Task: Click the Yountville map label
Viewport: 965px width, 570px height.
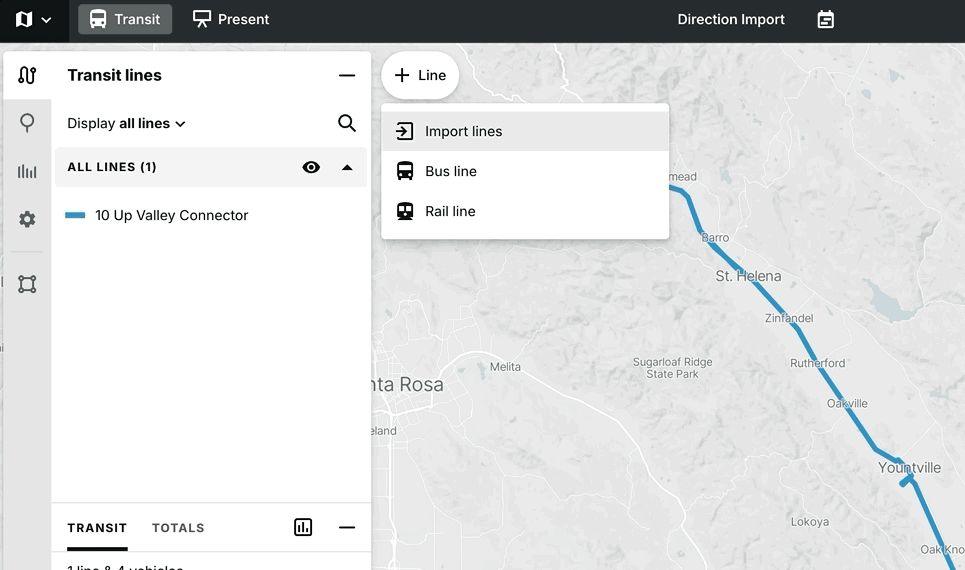Action: 909,468
